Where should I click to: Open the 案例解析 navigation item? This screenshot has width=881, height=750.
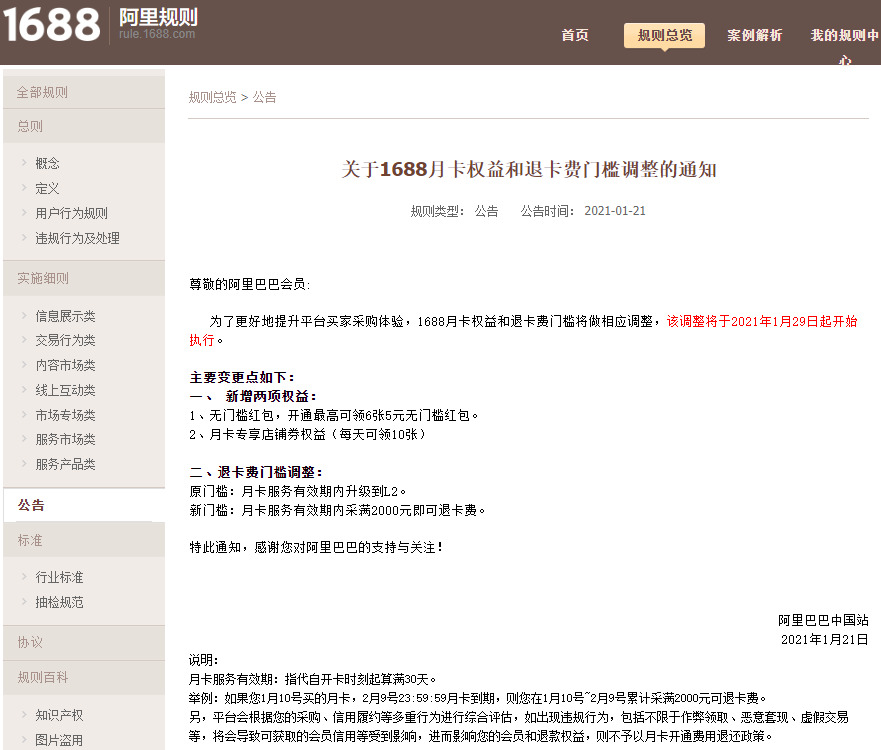coord(755,35)
